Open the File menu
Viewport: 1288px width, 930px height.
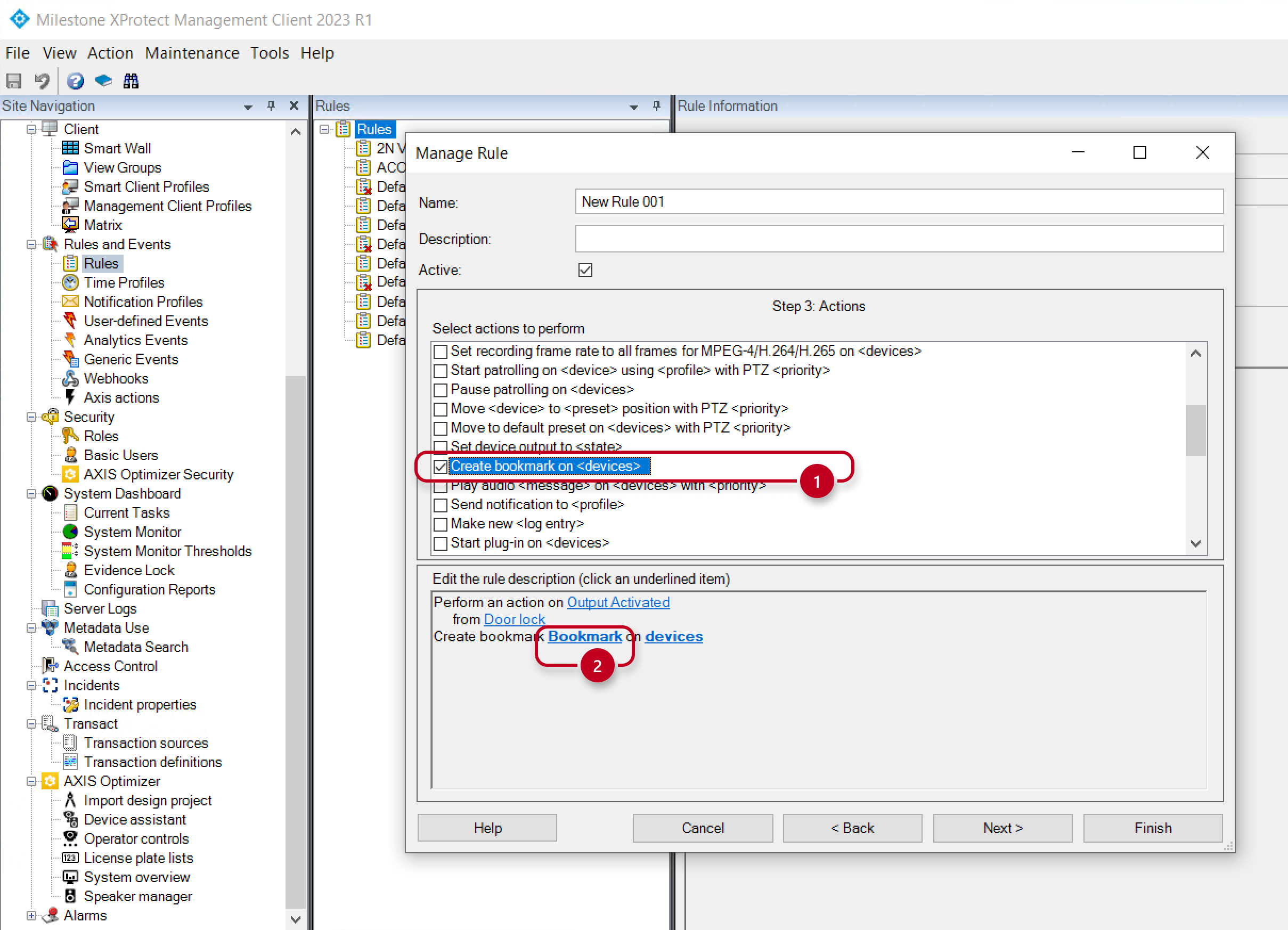pos(17,53)
